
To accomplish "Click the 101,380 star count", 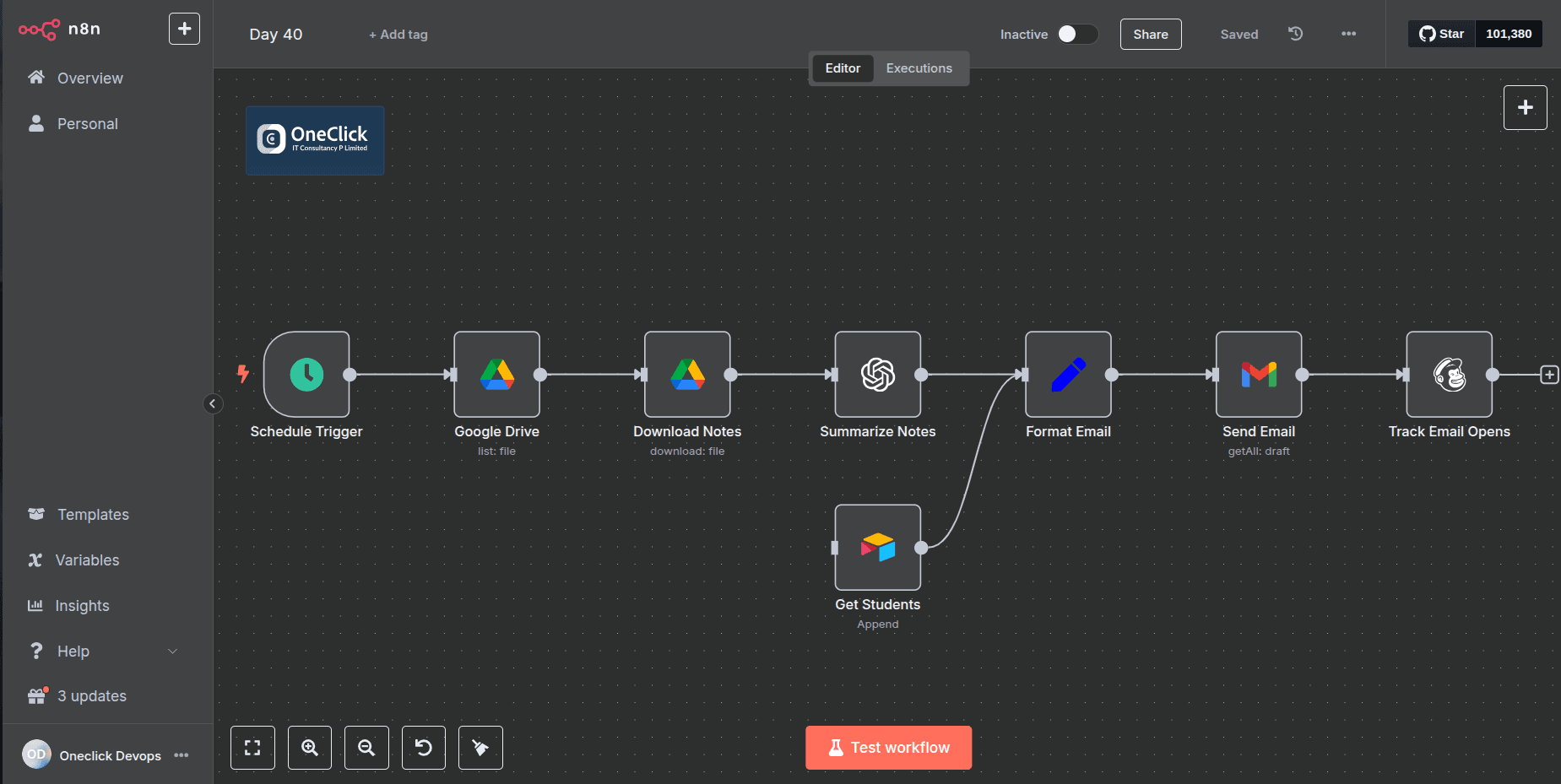I will click(x=1509, y=34).
